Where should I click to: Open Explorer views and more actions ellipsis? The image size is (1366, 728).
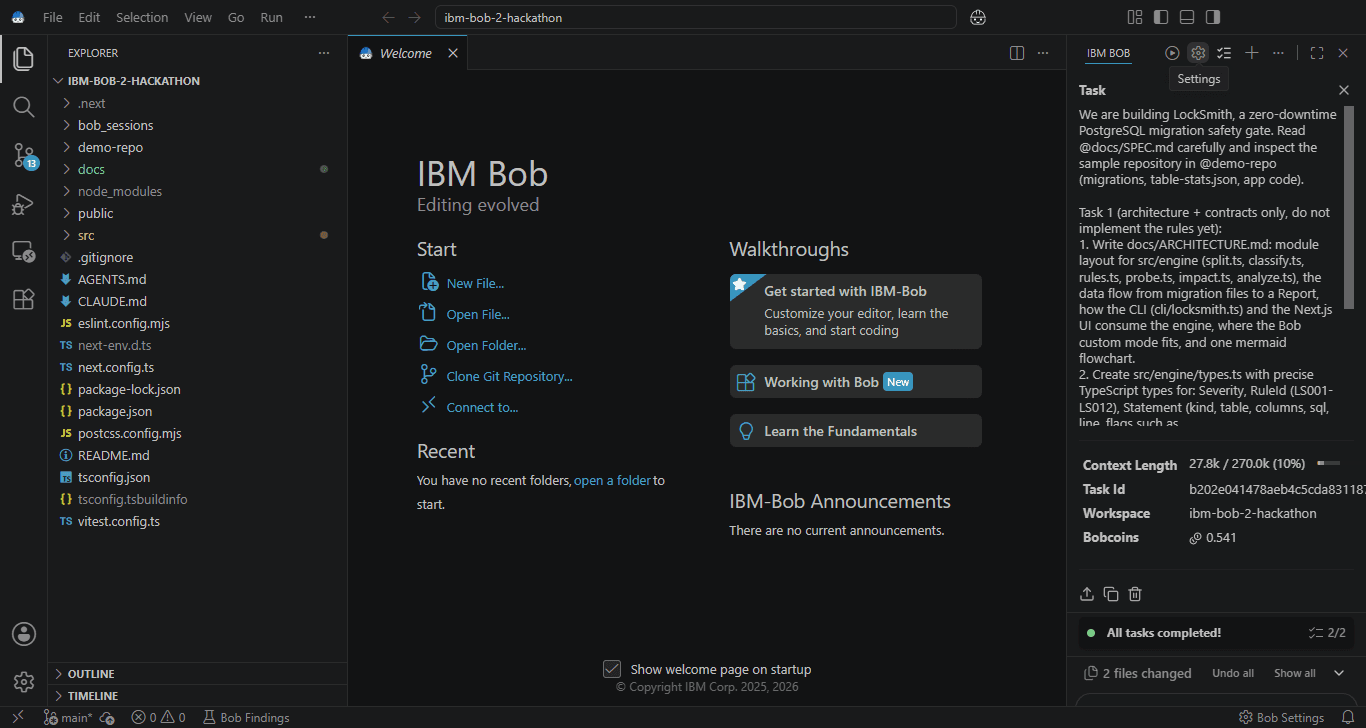(x=323, y=53)
